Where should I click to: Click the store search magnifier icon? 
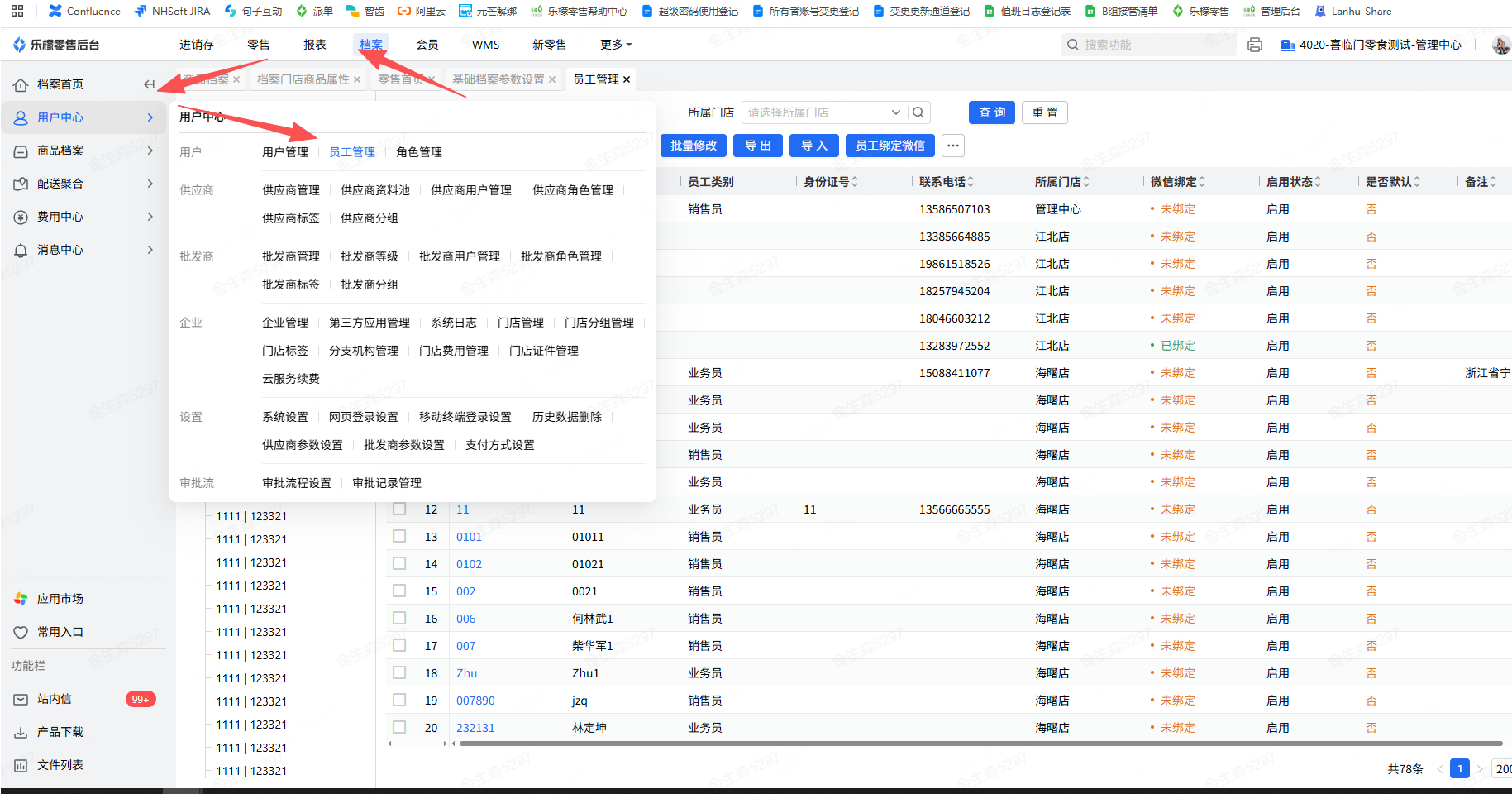(918, 112)
